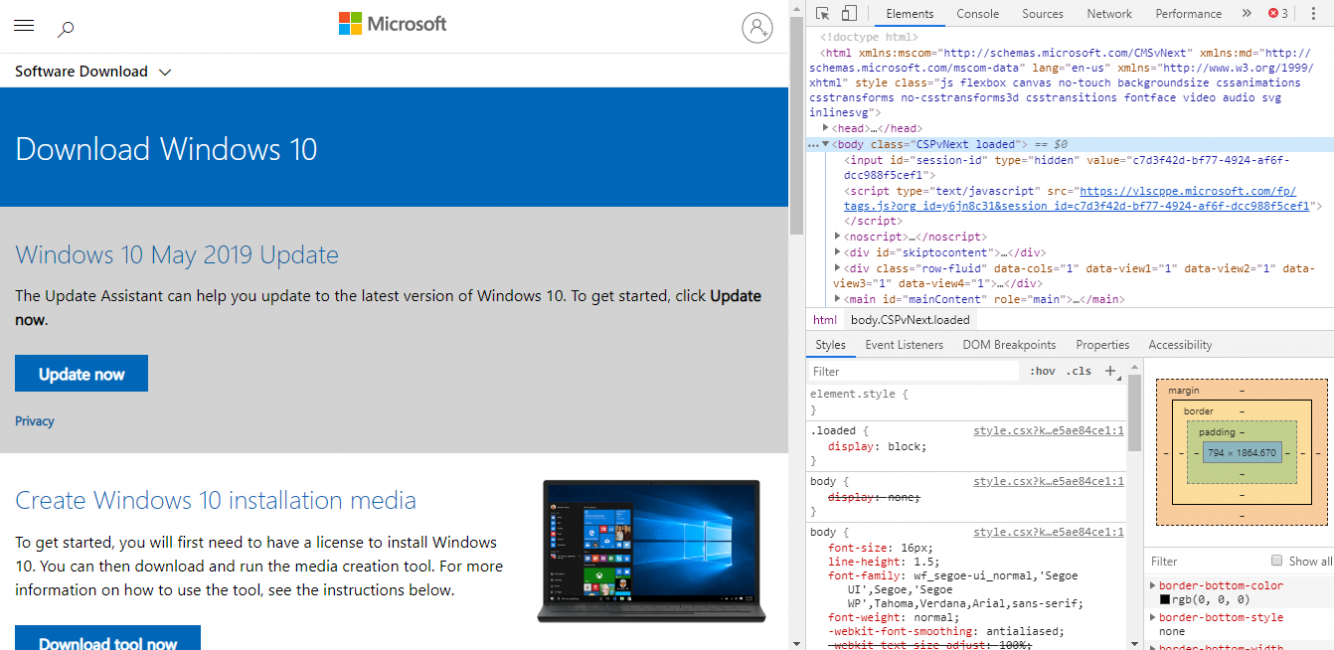Open the DevTools three-dot customize menu
The height and width of the screenshot is (650, 1334).
[x=1313, y=14]
